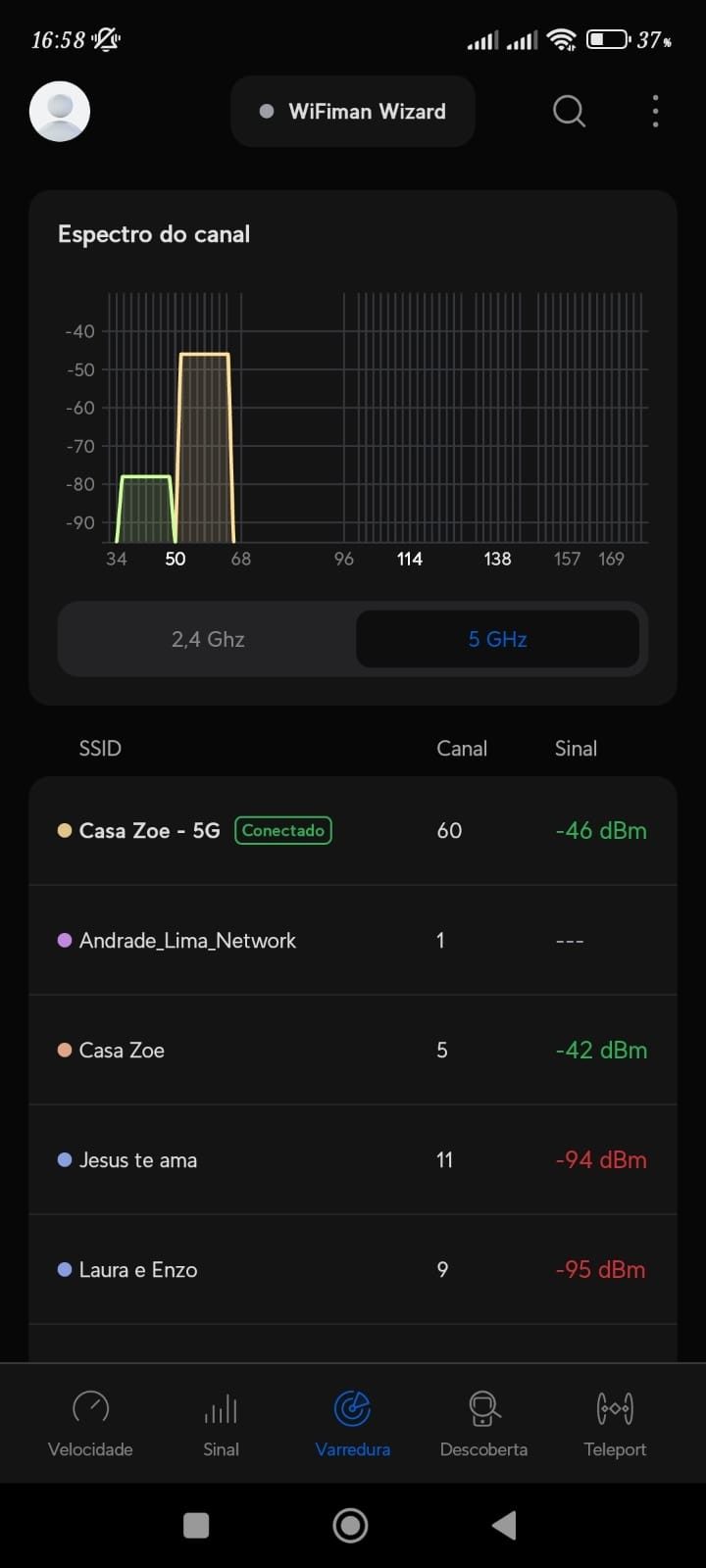Screen dimensions: 706x1568
Task: Tap the Conectado status badge
Action: coord(283,831)
